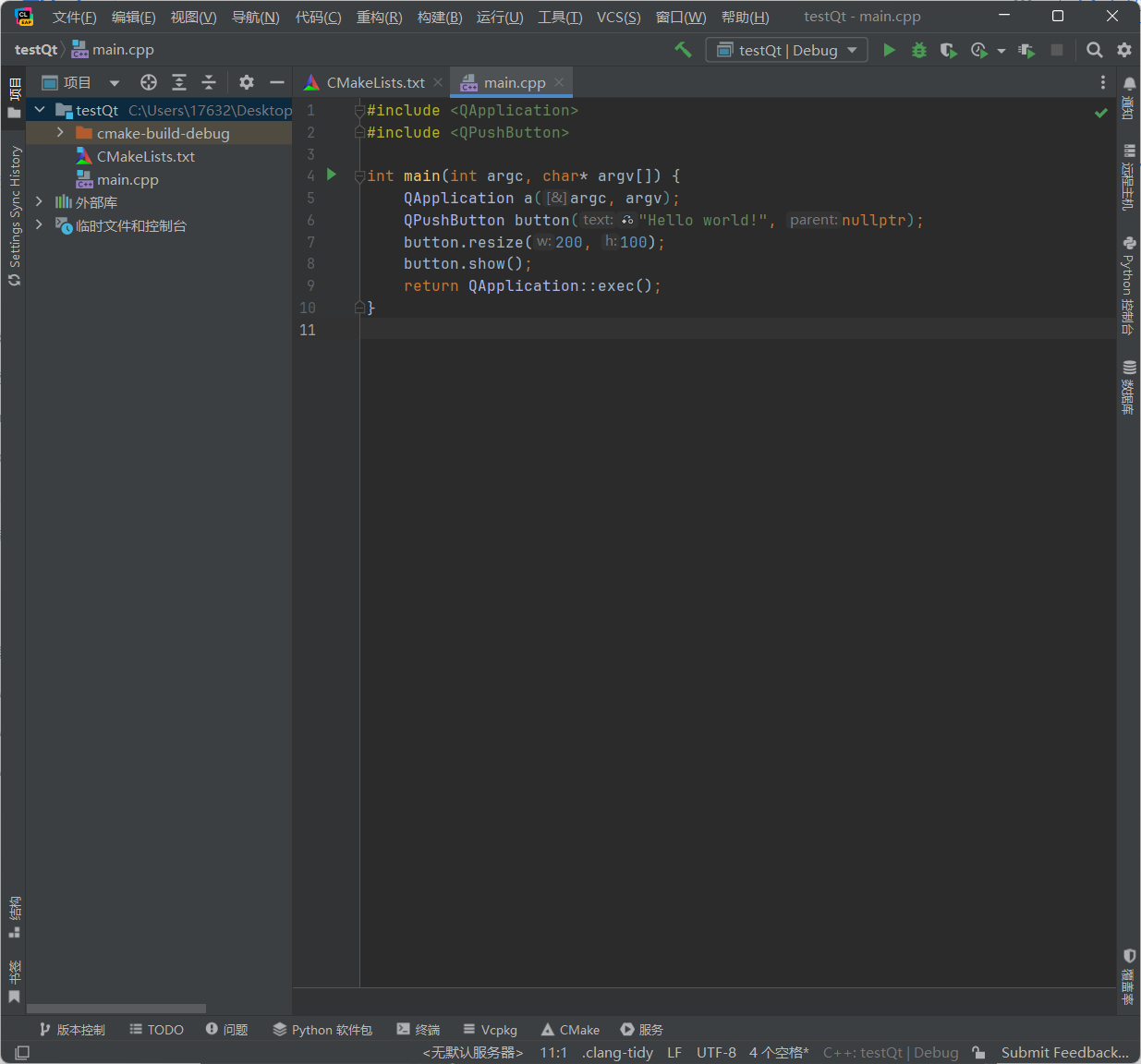
Task: Open Python console sidebar tab
Action: (1129, 285)
